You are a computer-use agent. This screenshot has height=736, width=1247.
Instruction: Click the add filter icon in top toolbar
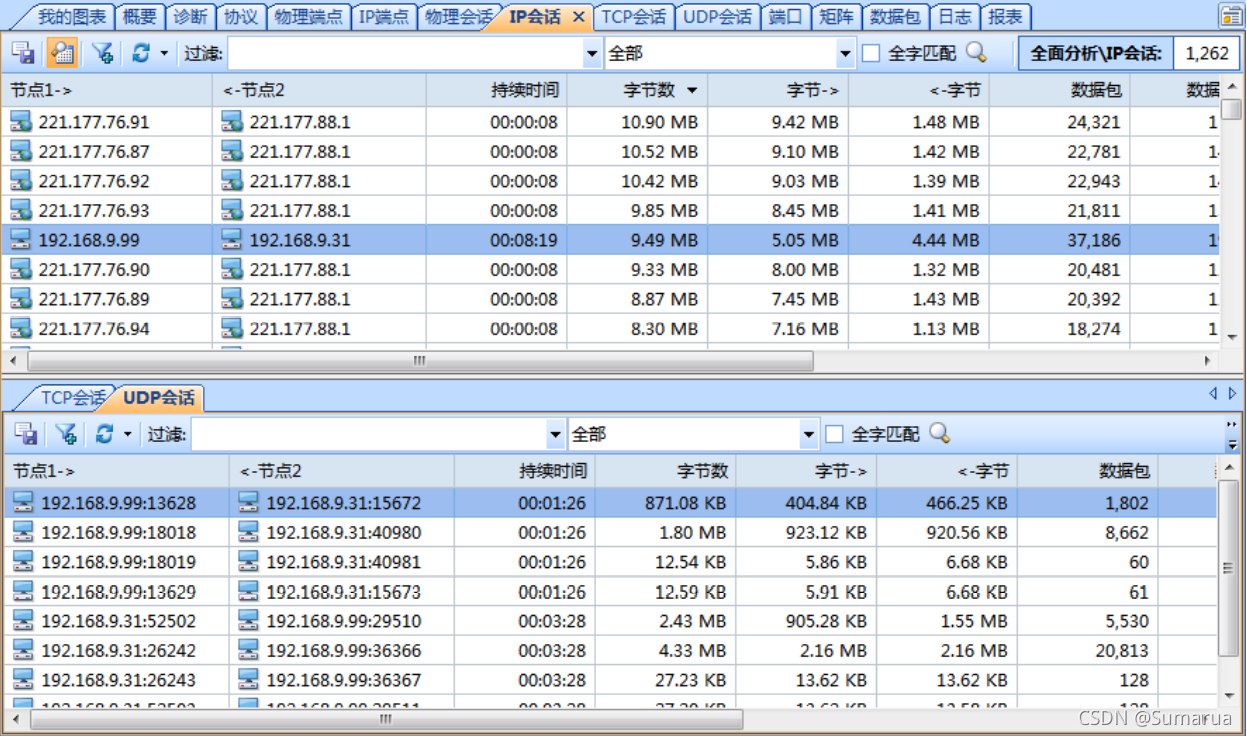(102, 53)
